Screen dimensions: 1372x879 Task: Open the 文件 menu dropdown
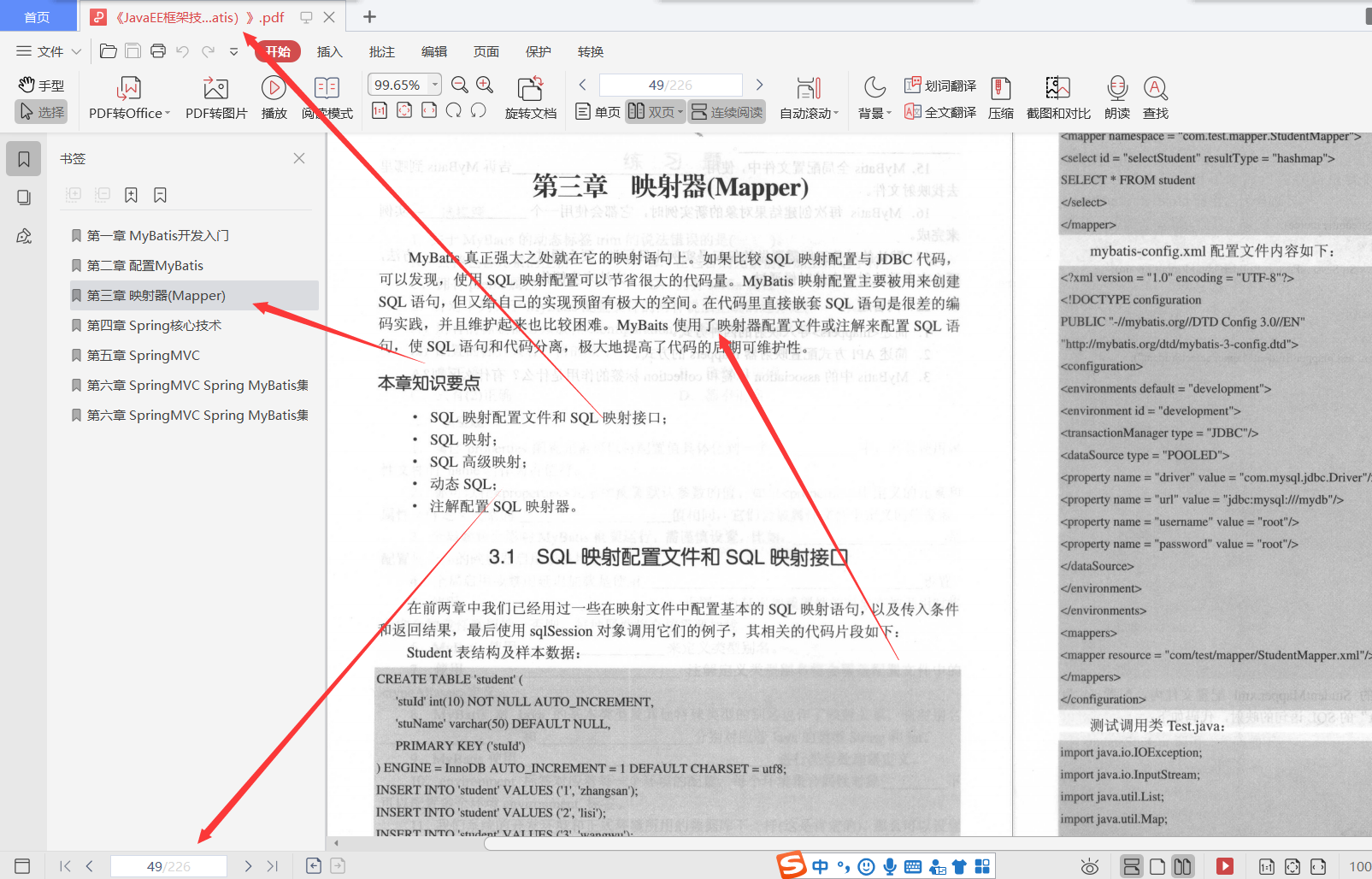pos(49,51)
